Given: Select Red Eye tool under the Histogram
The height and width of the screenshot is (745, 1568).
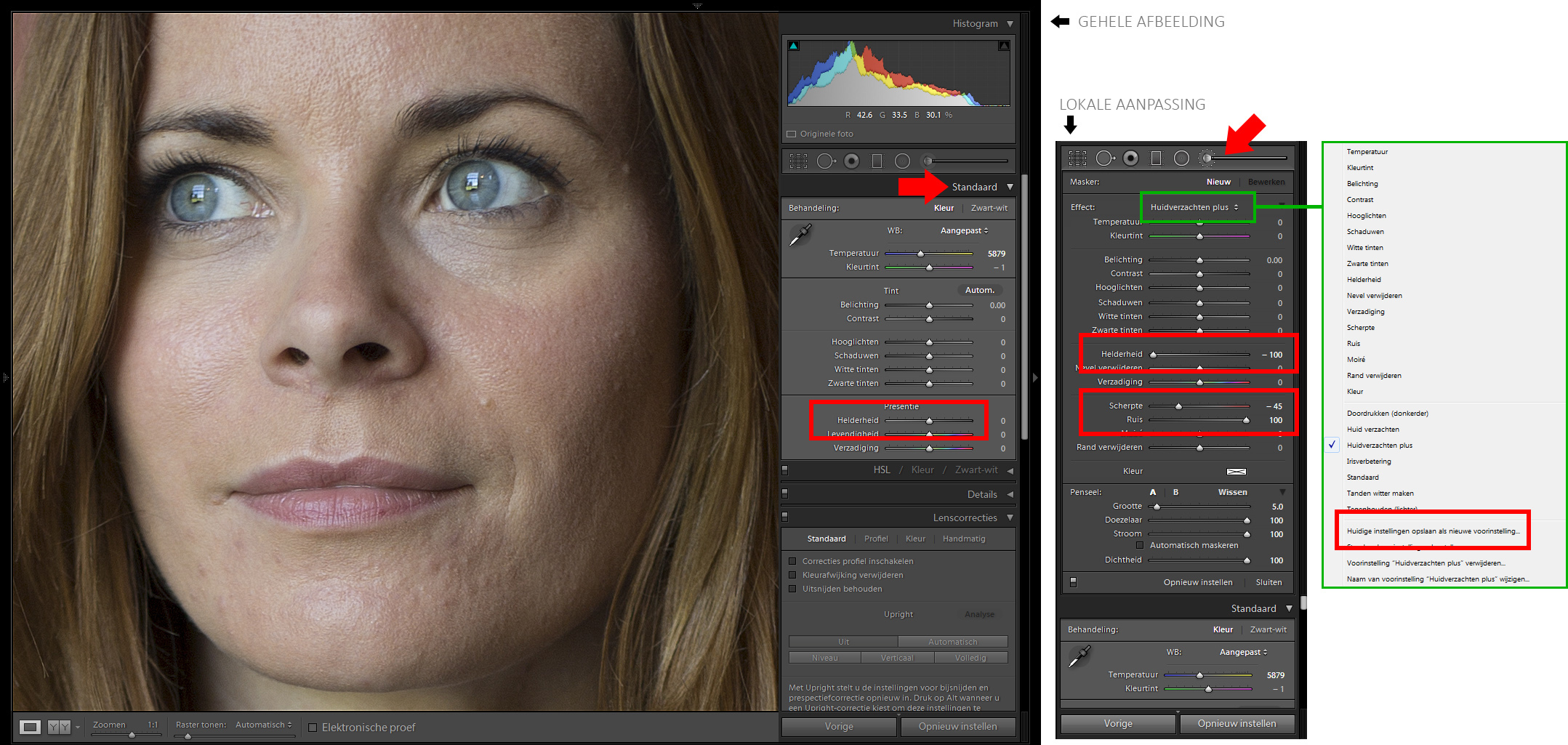Looking at the screenshot, I should [x=851, y=161].
